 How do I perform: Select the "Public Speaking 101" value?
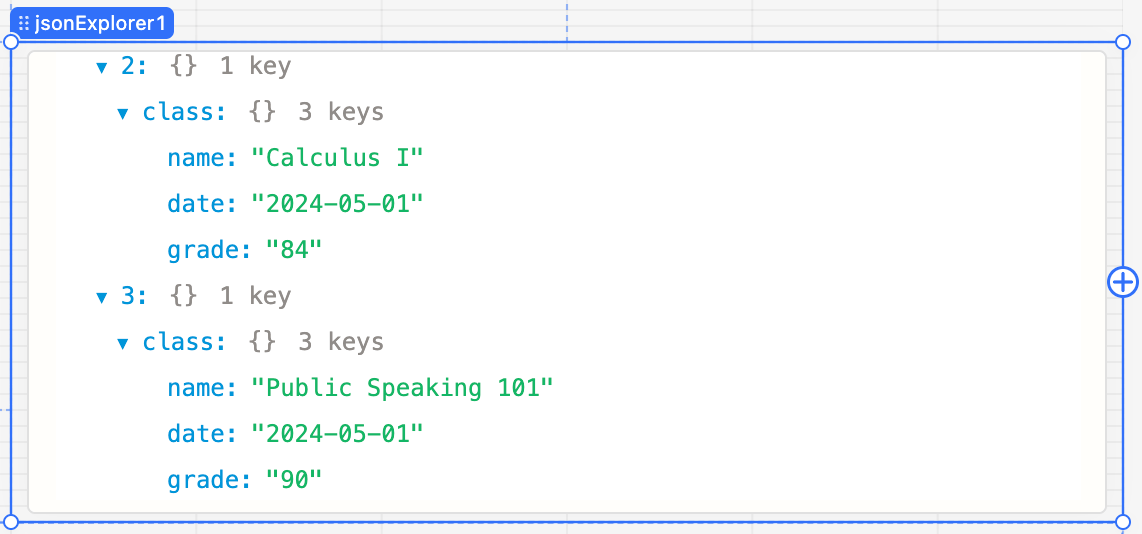tap(402, 388)
